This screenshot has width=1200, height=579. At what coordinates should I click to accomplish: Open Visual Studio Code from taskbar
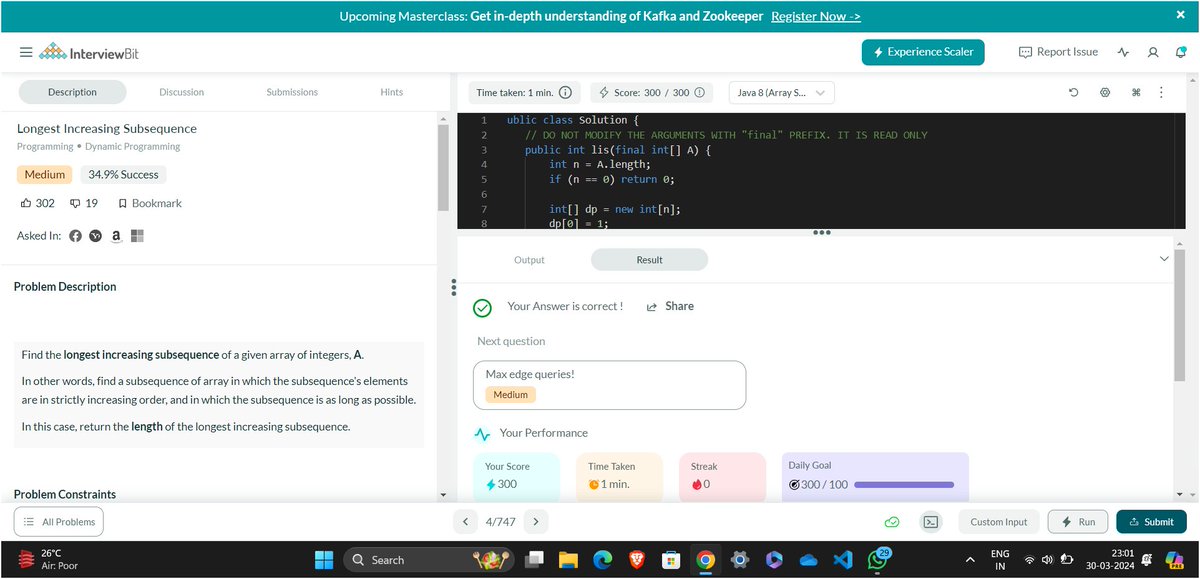click(841, 559)
